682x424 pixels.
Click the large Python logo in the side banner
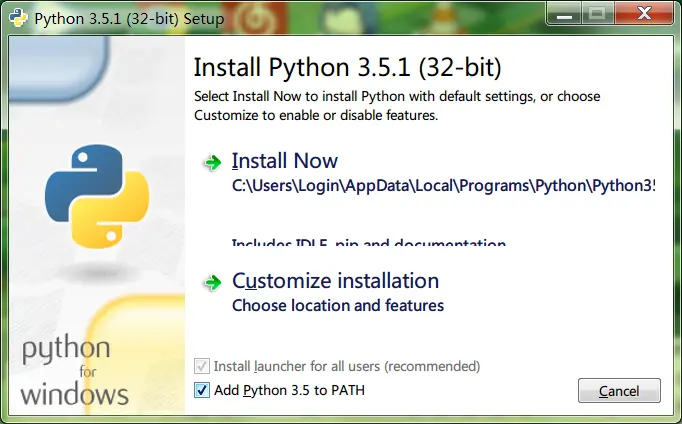pyautogui.click(x=97, y=196)
